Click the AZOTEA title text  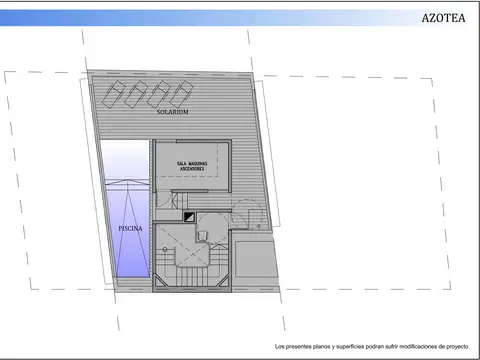tap(443, 18)
